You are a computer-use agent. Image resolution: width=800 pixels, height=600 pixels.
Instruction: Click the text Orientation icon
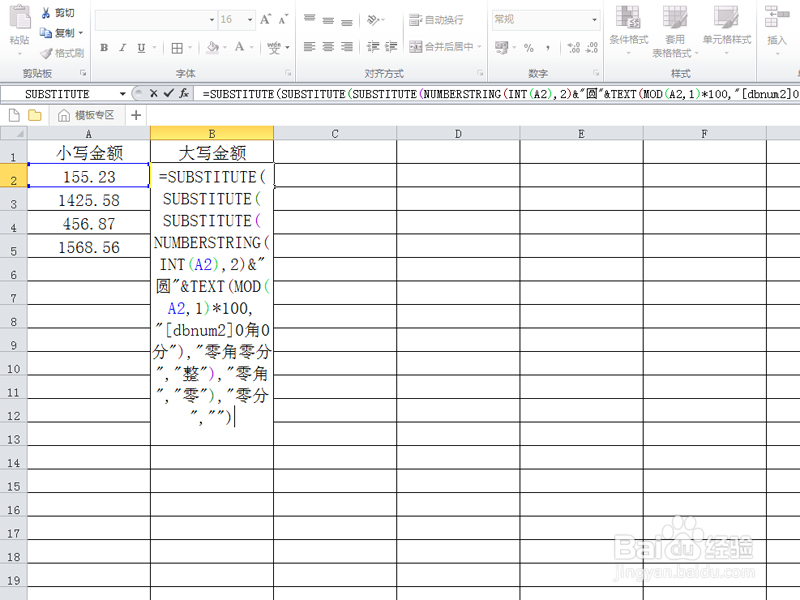(x=375, y=20)
